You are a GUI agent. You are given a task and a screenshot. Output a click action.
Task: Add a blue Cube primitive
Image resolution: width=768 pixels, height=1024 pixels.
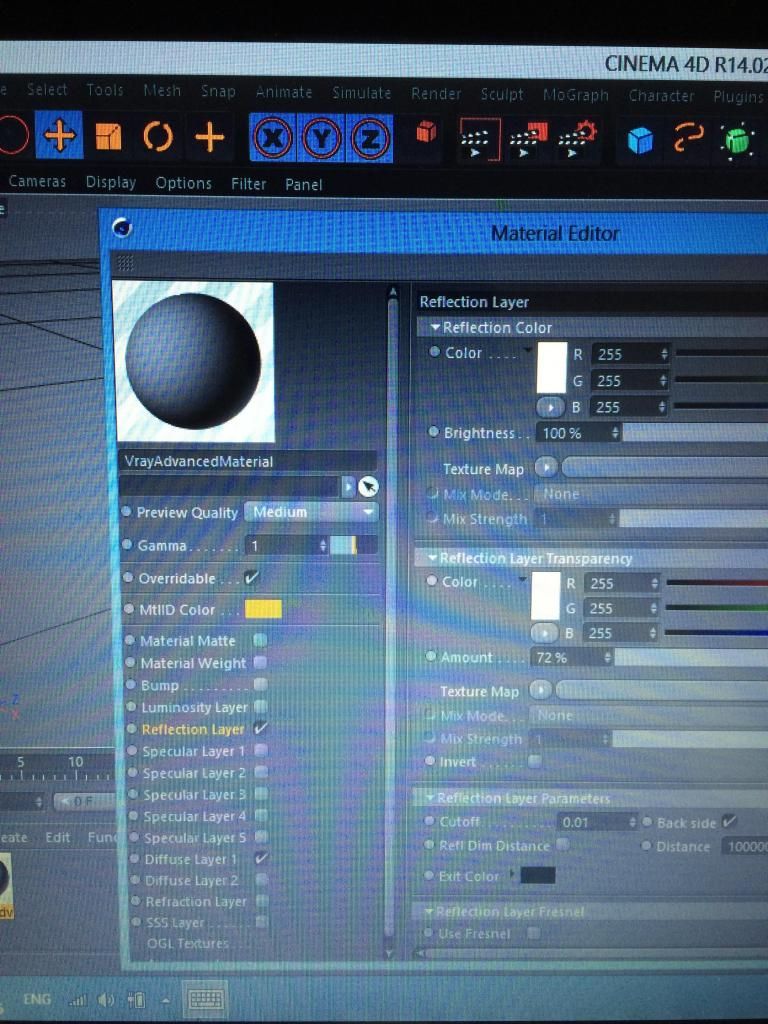(x=640, y=140)
